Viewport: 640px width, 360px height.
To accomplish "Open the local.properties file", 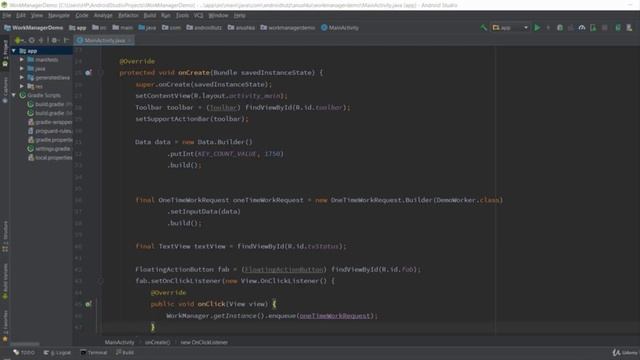I will [49, 158].
